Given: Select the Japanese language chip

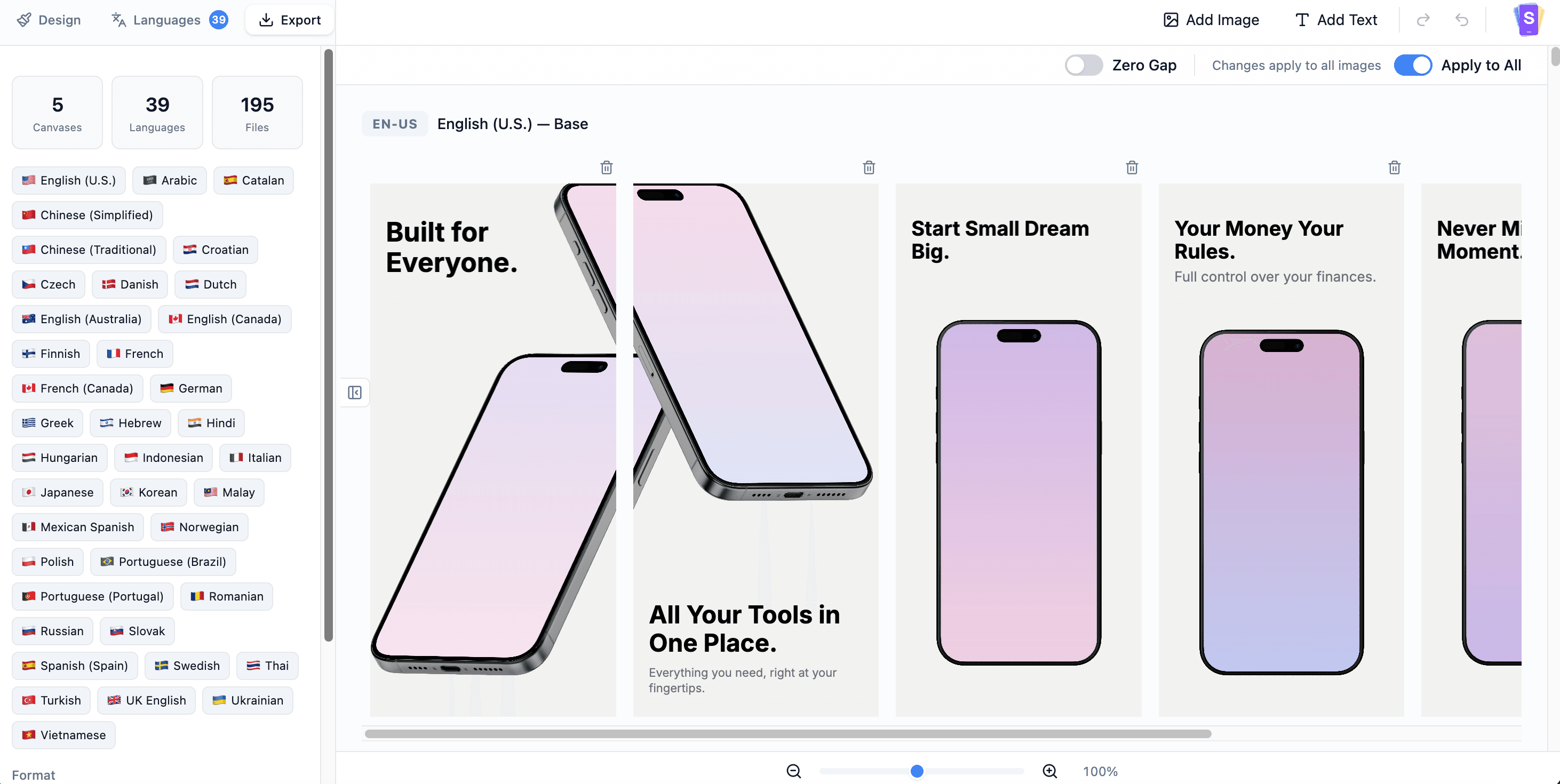Looking at the screenshot, I should [x=58, y=492].
